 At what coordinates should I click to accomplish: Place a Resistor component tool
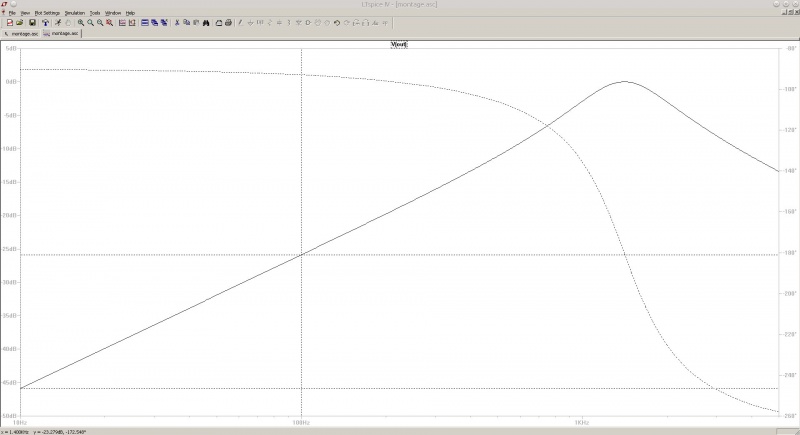[x=270, y=23]
